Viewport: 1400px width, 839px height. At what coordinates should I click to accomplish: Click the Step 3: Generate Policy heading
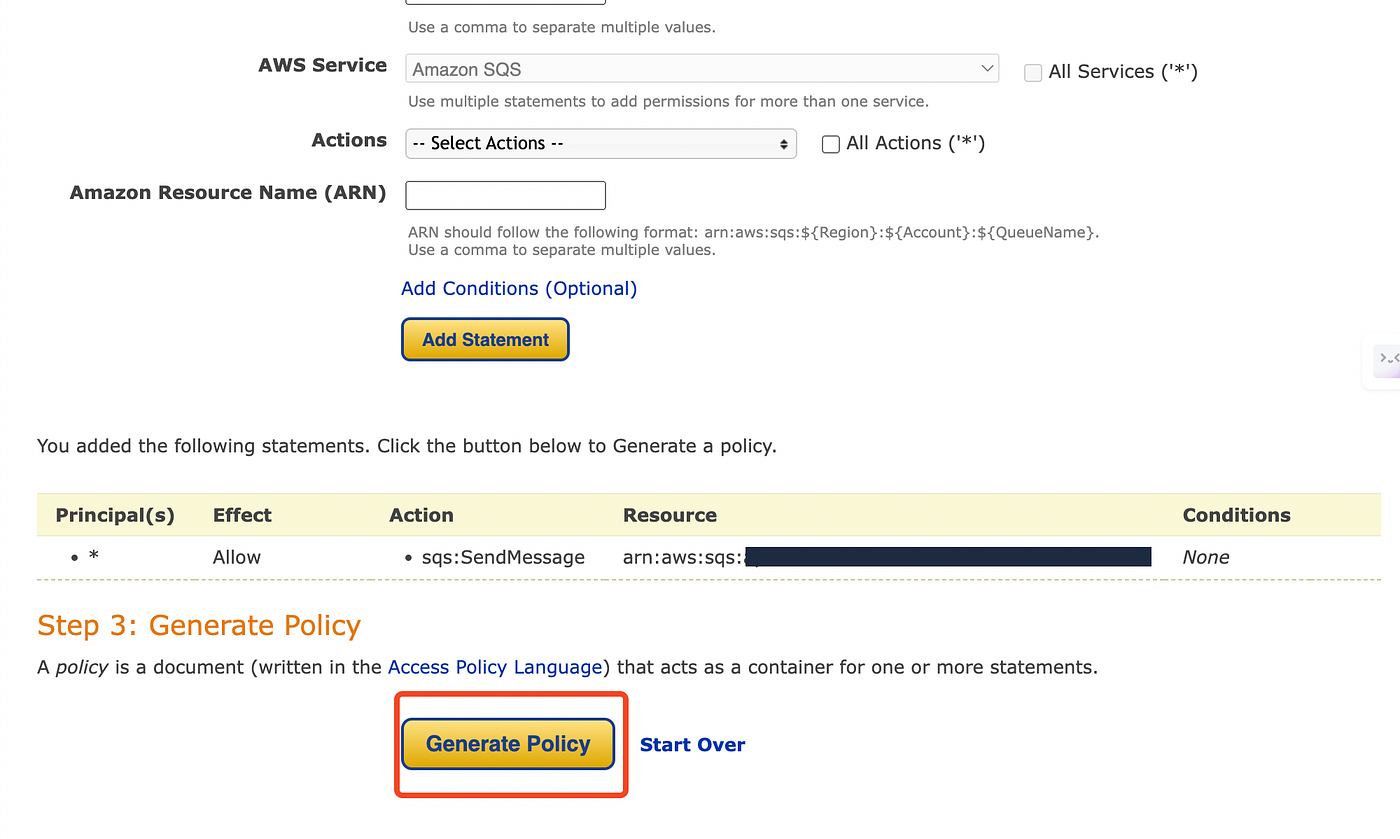[199, 626]
